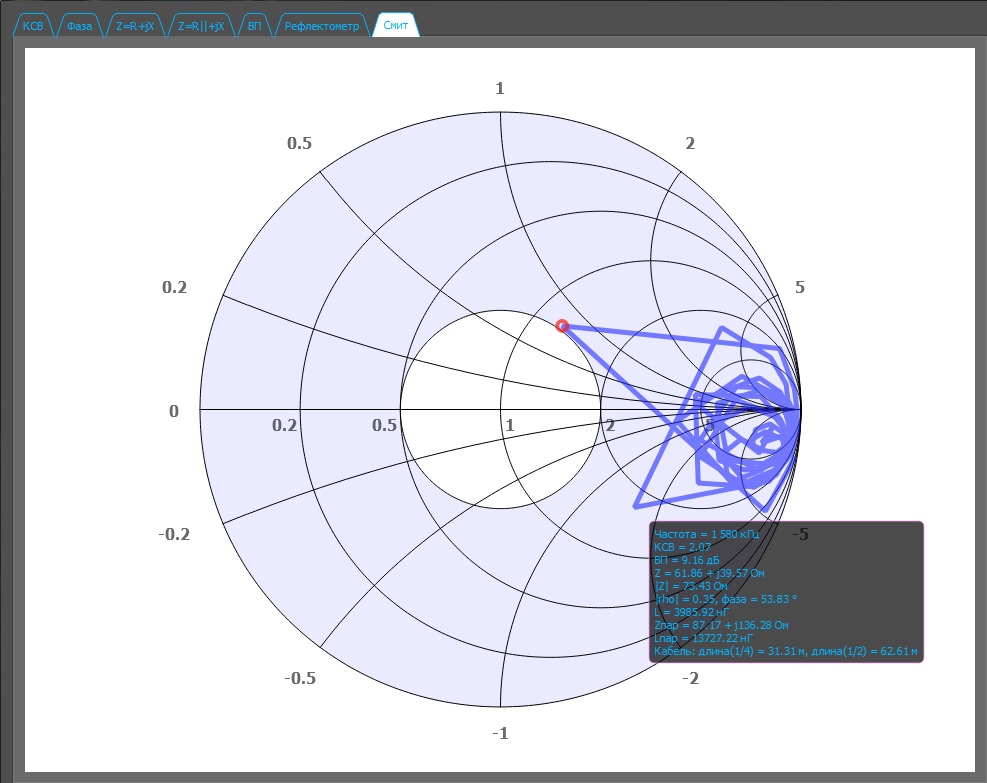The width and height of the screenshot is (987, 783).
Task: Click the 0 label left of the chart
Action: (x=174, y=412)
